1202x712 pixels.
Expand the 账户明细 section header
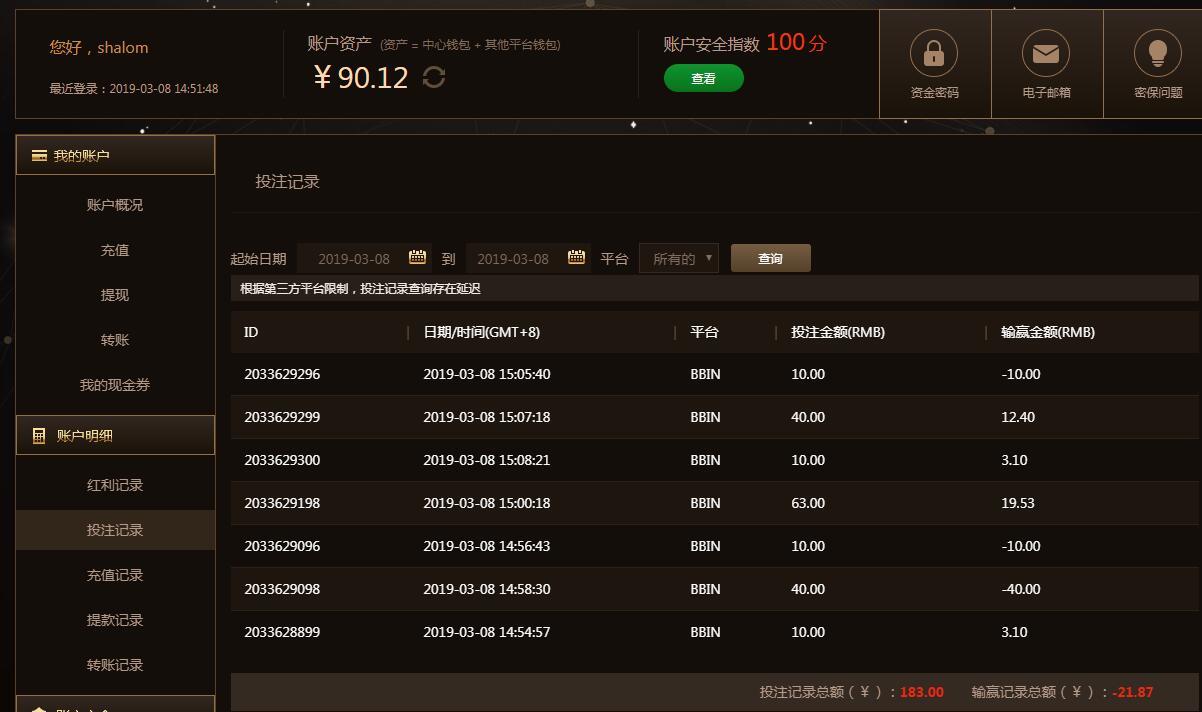(115, 435)
